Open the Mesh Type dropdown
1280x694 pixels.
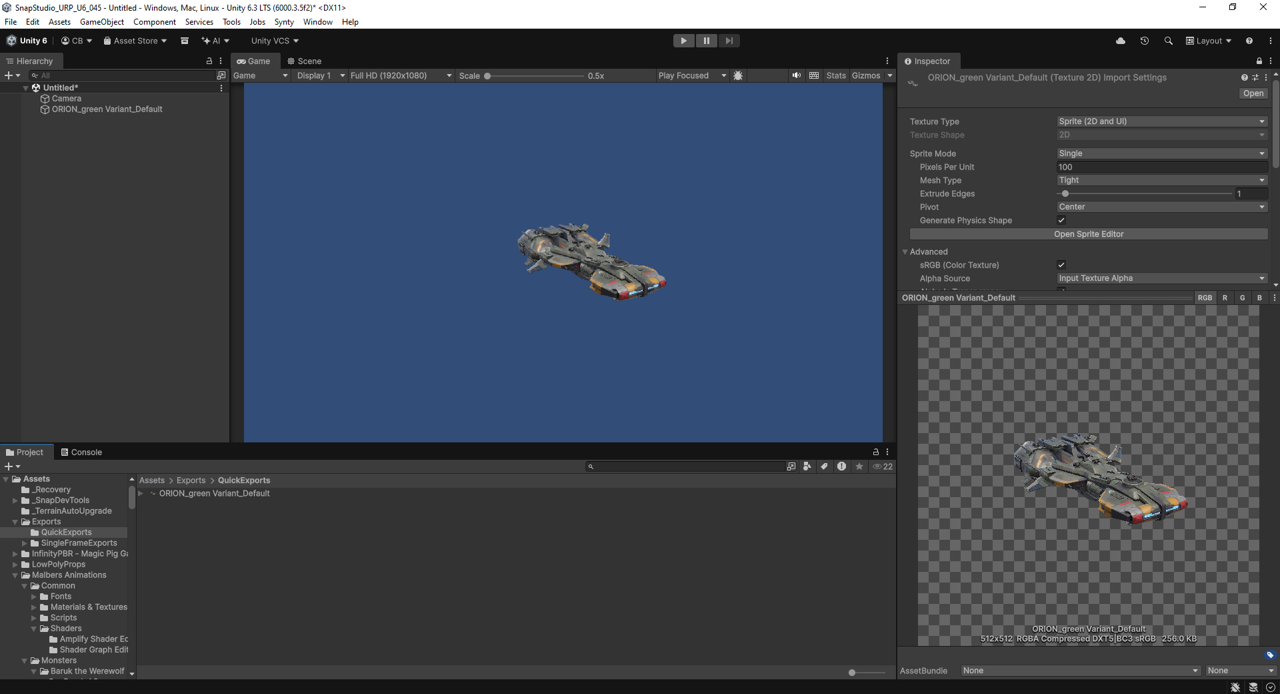tap(1162, 180)
